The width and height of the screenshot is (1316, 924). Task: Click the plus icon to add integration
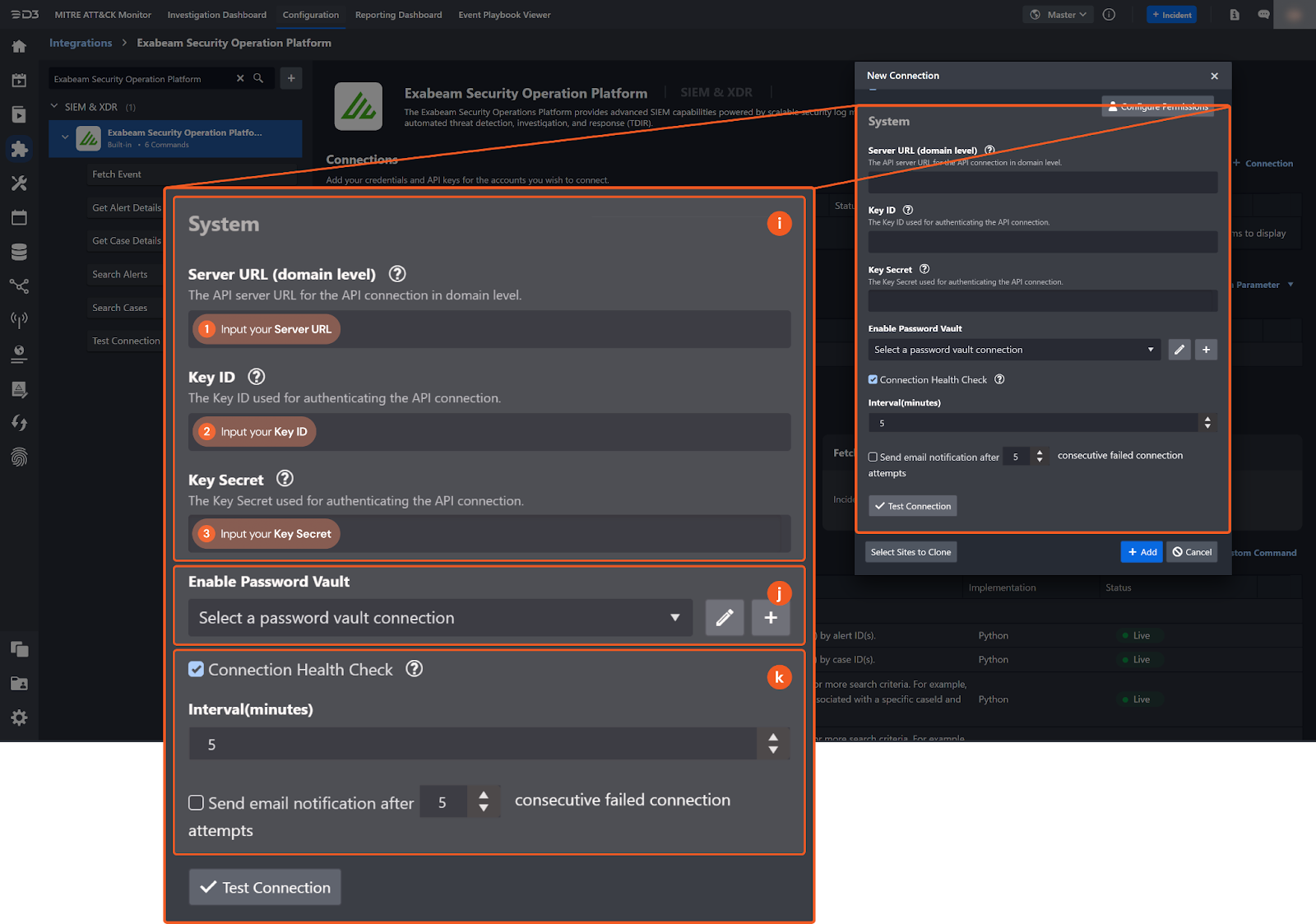[291, 78]
